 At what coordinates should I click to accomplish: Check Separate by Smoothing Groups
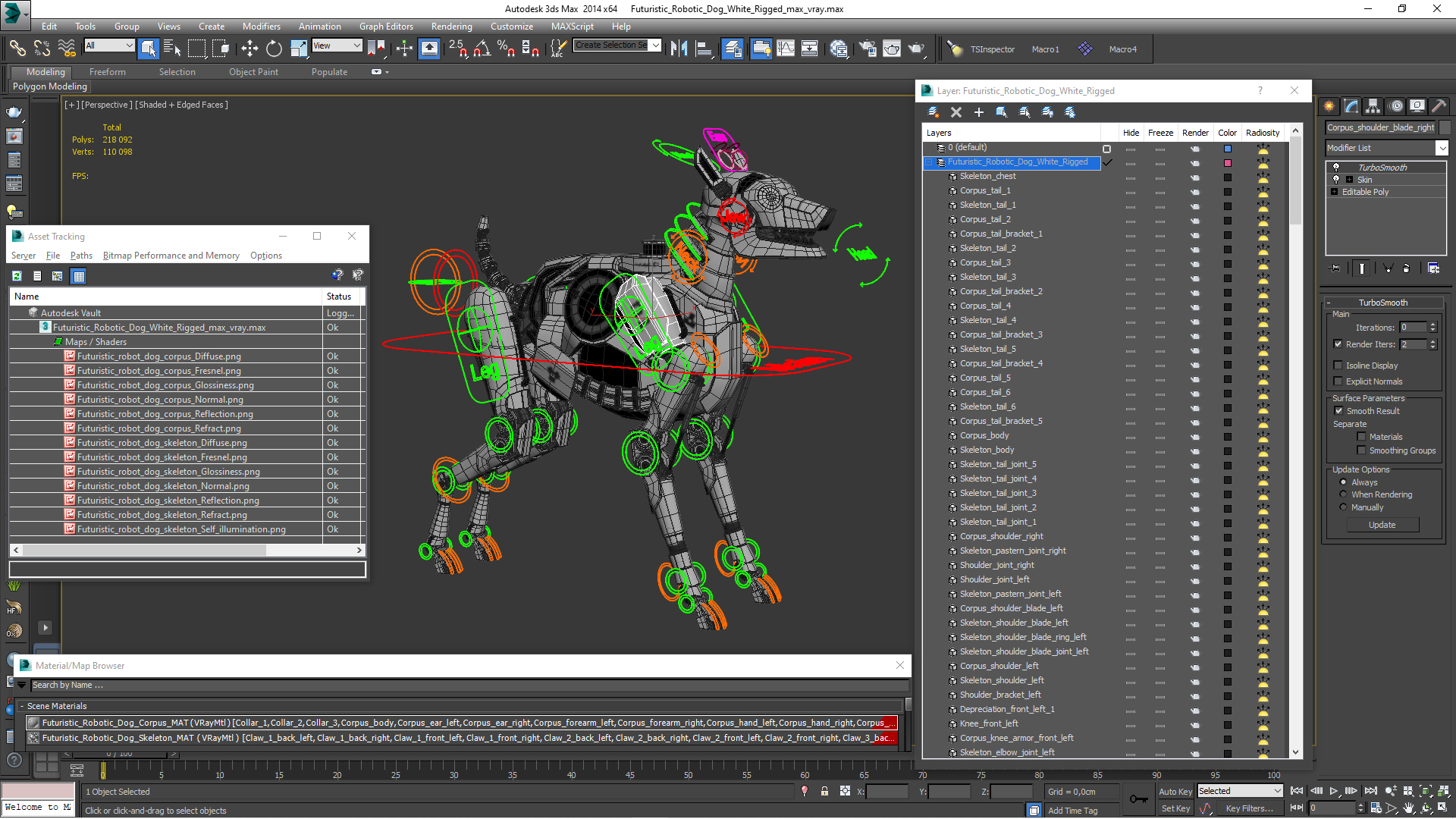coord(1361,450)
